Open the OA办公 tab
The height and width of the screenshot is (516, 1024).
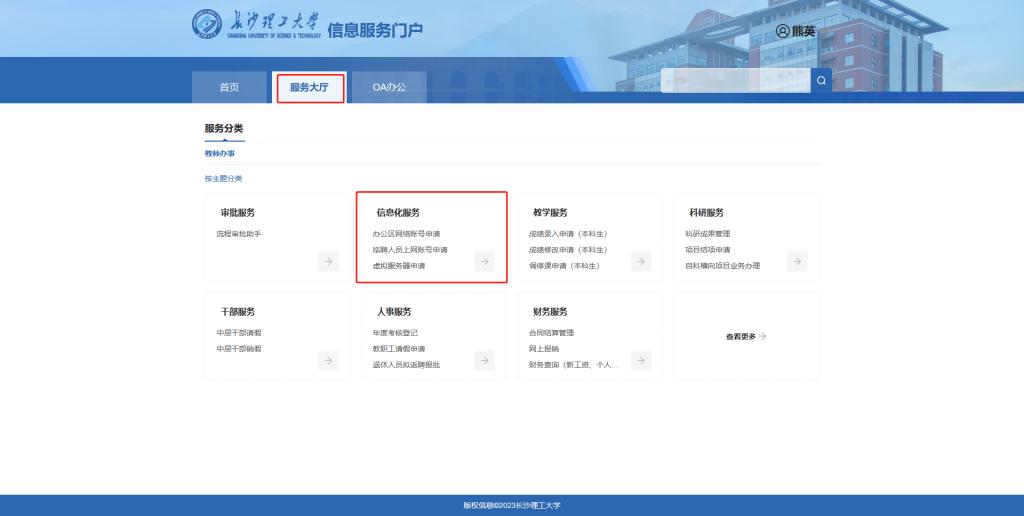pyautogui.click(x=389, y=88)
